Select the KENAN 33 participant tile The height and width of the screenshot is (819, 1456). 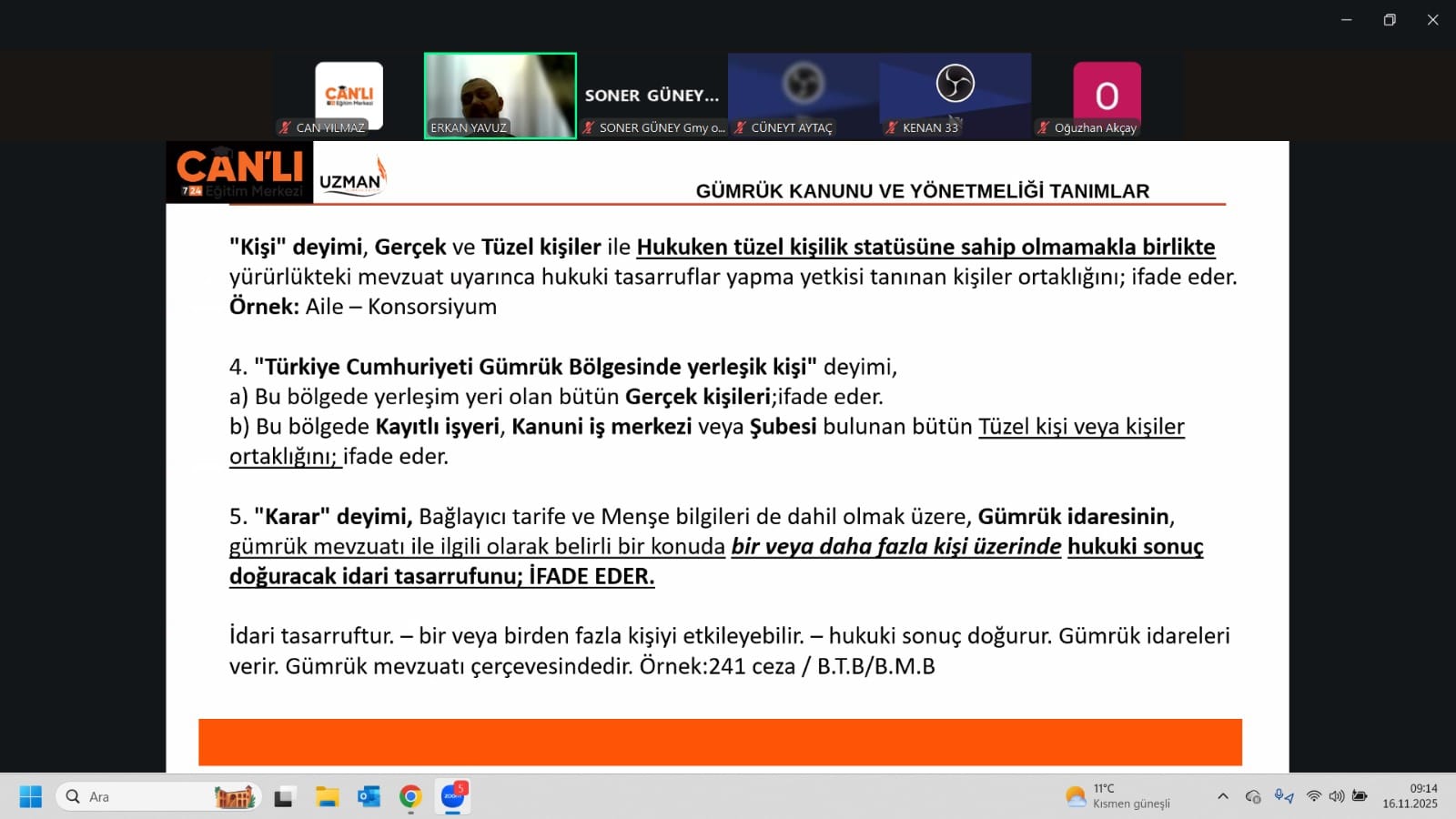pyautogui.click(x=955, y=96)
